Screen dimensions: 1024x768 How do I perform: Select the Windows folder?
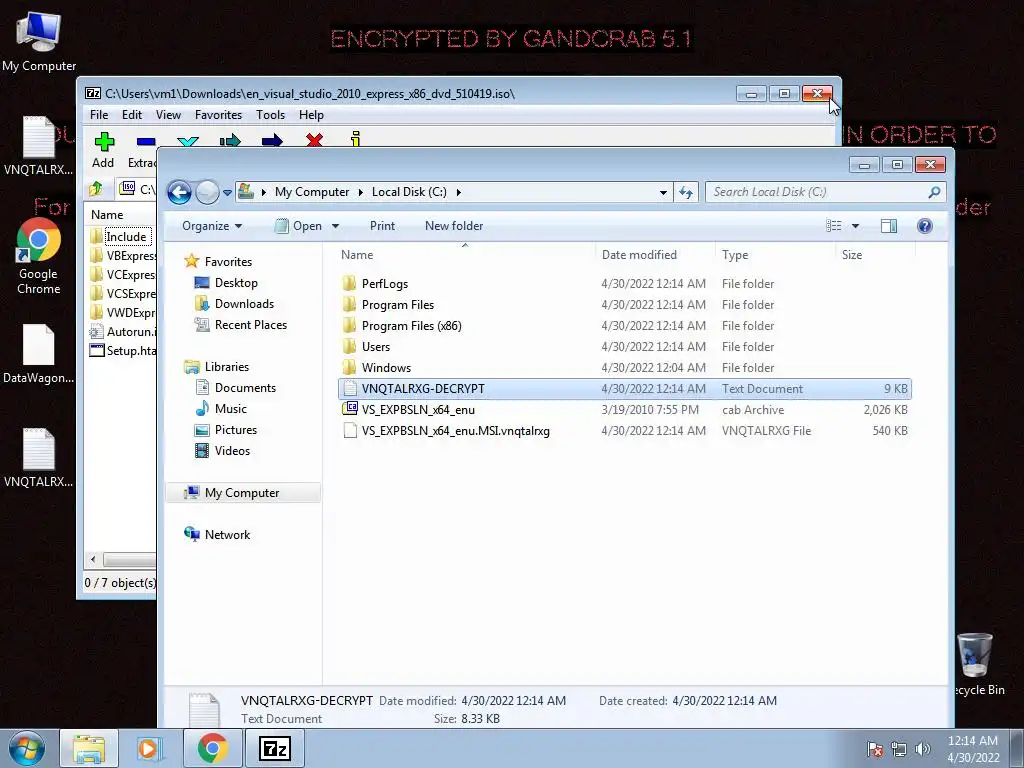pyautogui.click(x=624, y=368)
